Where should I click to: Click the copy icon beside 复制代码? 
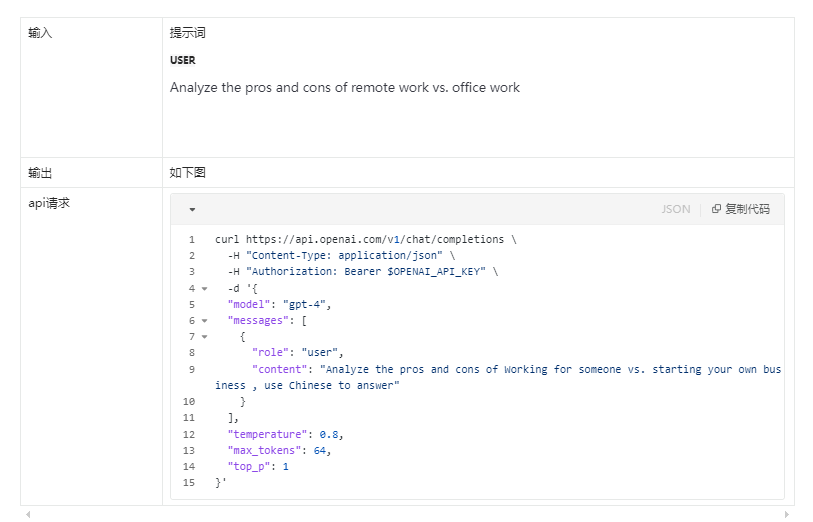[716, 208]
